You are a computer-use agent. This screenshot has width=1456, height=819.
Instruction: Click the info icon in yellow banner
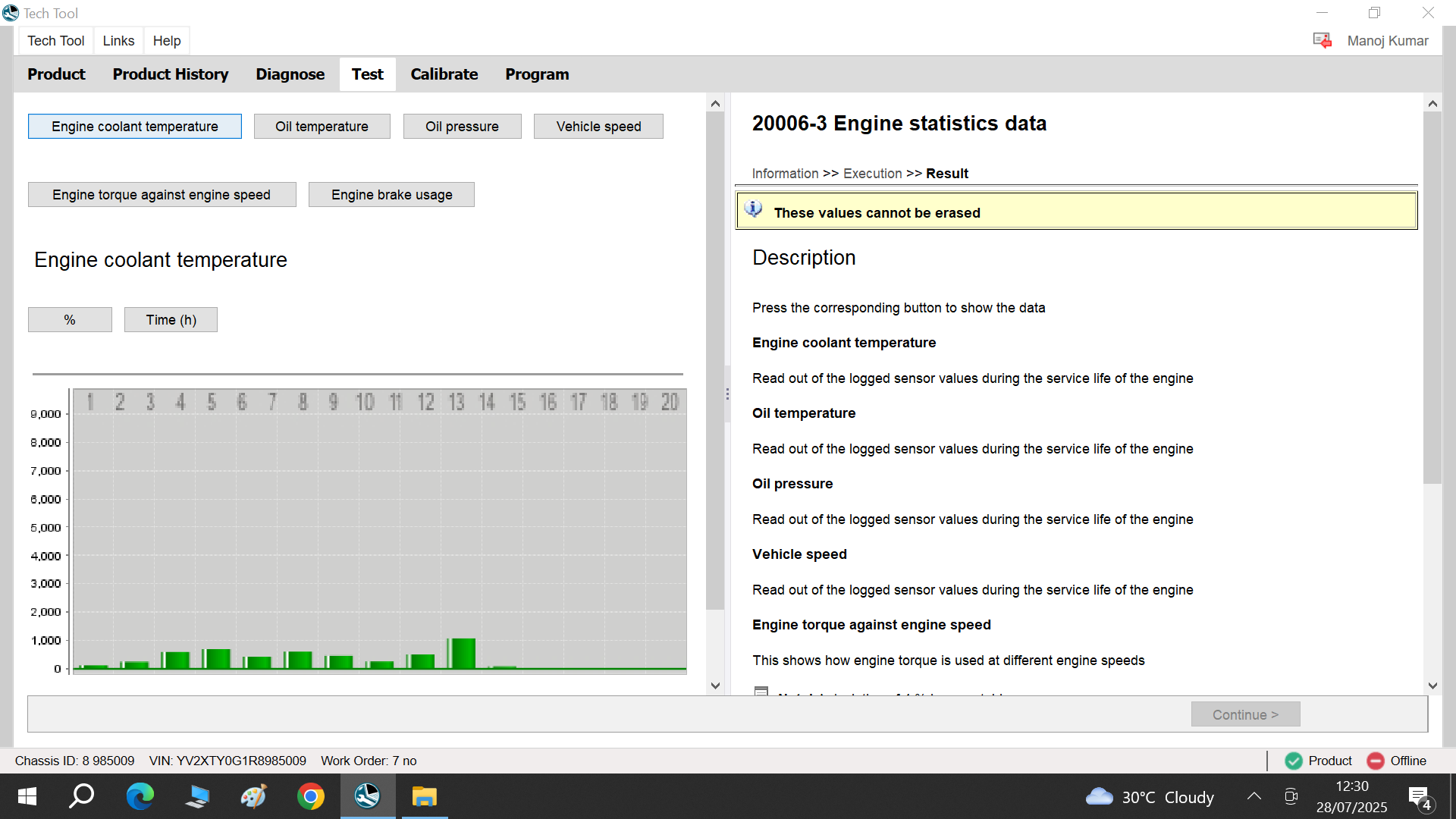[753, 210]
